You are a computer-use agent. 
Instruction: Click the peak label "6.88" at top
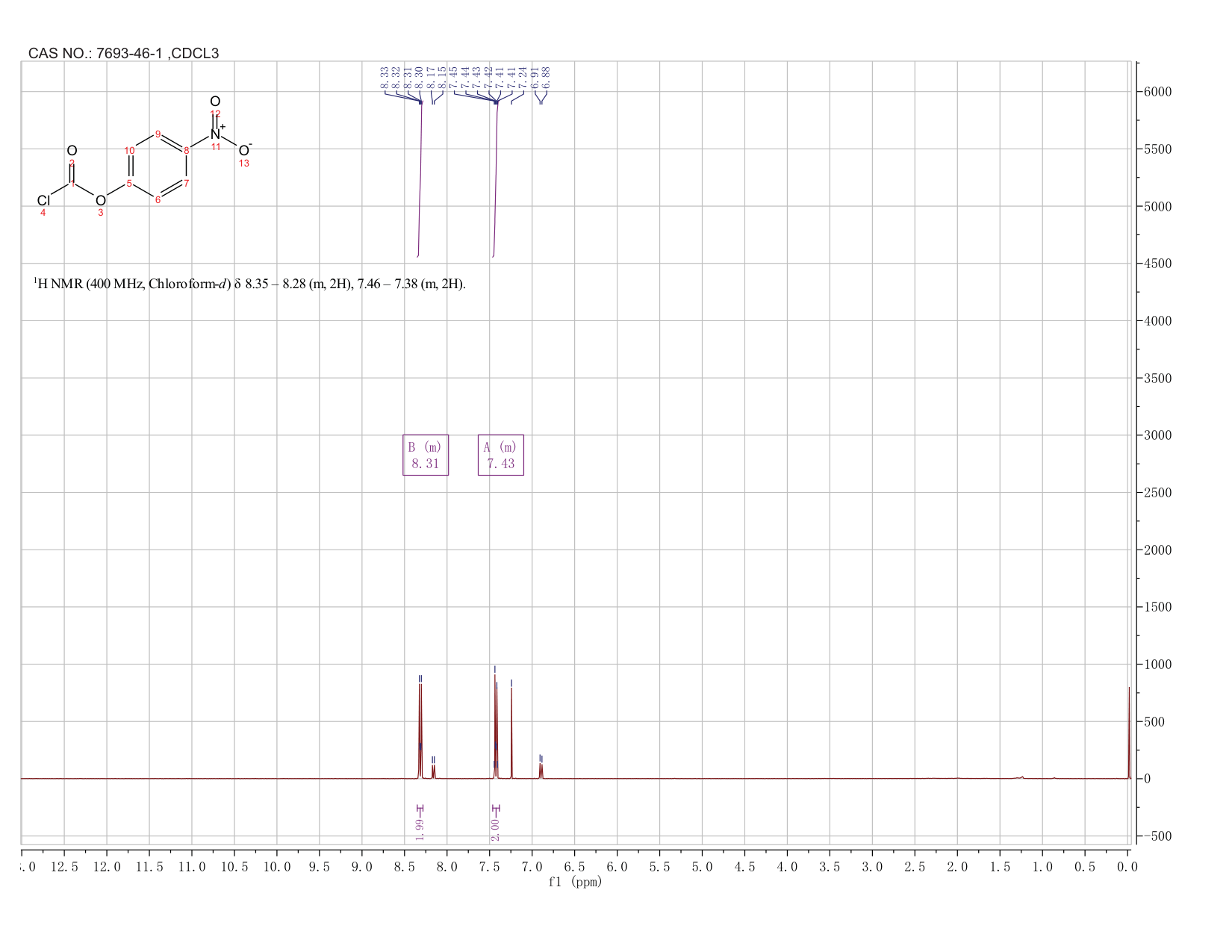coord(546,78)
